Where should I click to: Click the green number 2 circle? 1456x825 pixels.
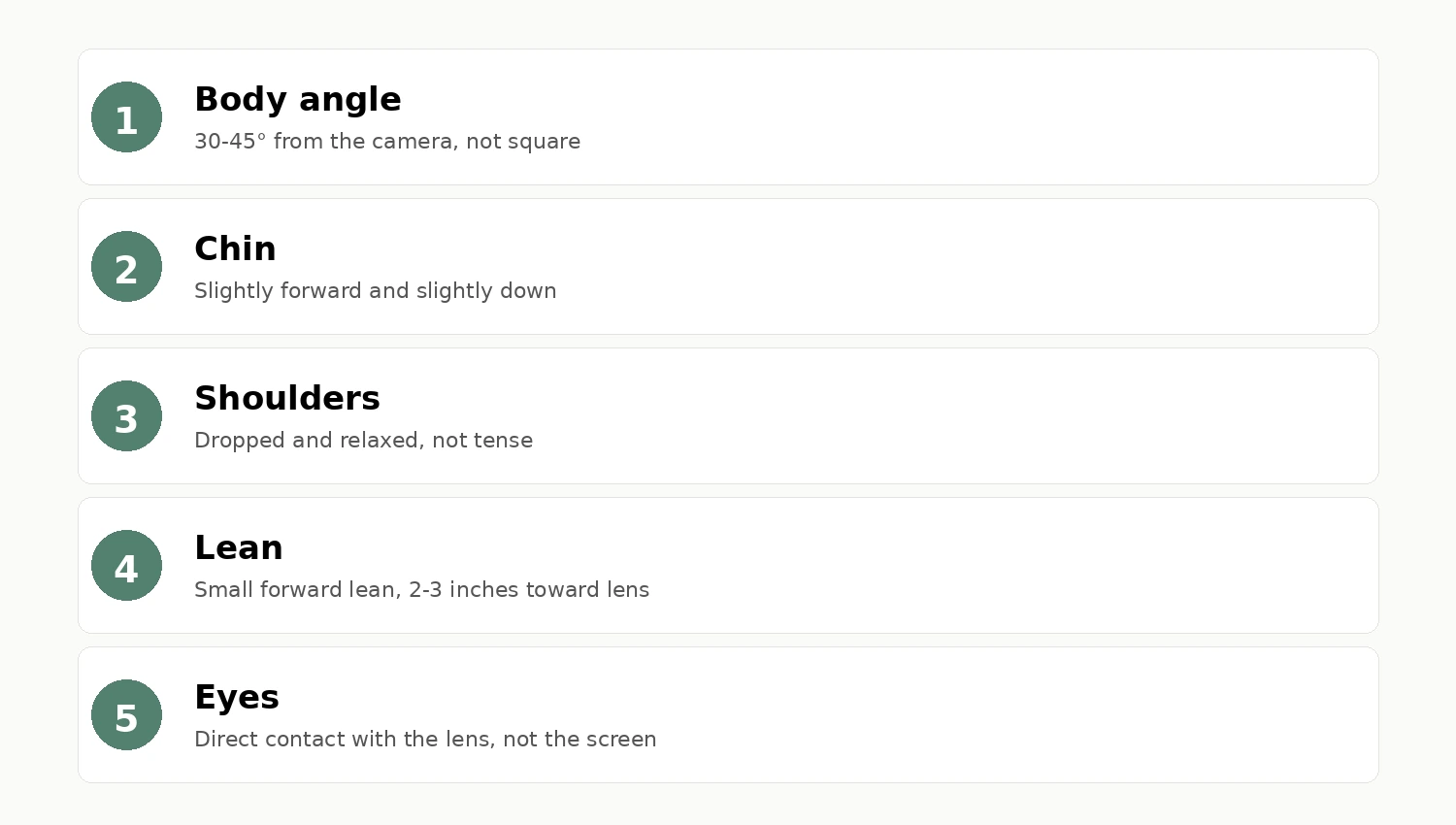click(x=126, y=267)
